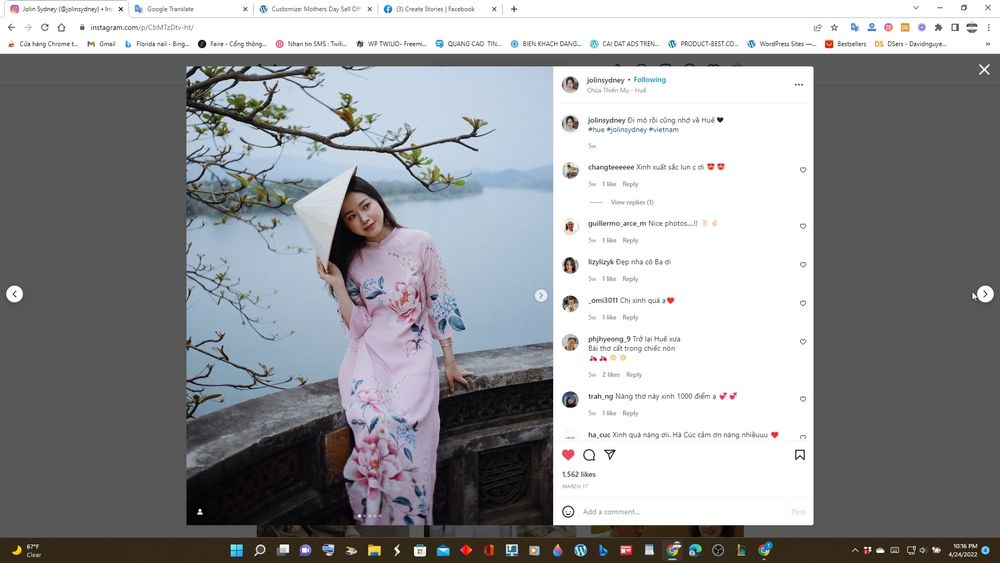Click the share paper plane icon
The image size is (1000, 563).
(x=610, y=455)
